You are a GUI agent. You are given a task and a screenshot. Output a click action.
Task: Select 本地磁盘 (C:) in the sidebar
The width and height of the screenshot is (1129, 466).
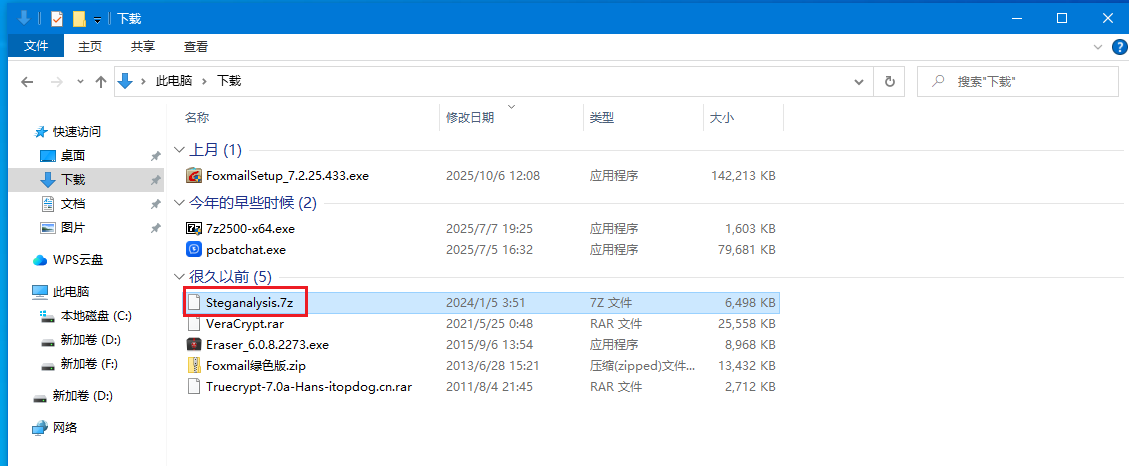pyautogui.click(x=96, y=316)
